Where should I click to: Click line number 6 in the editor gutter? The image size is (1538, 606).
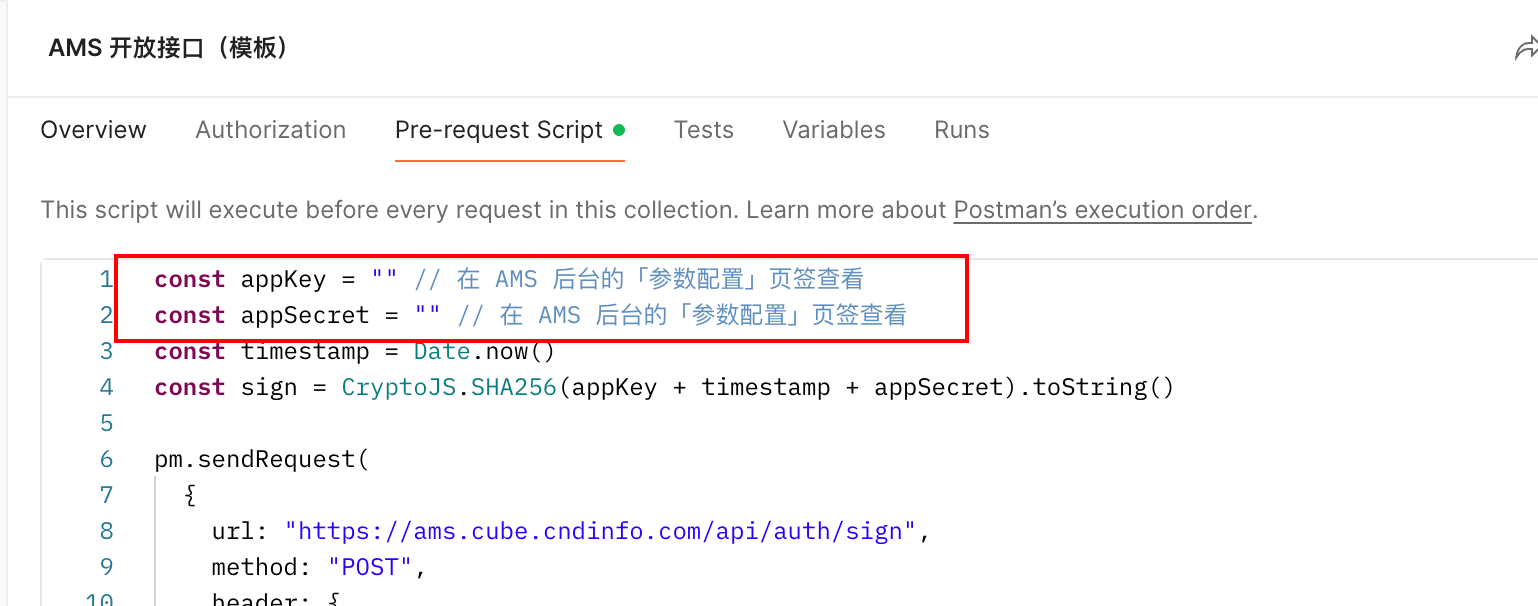106,459
